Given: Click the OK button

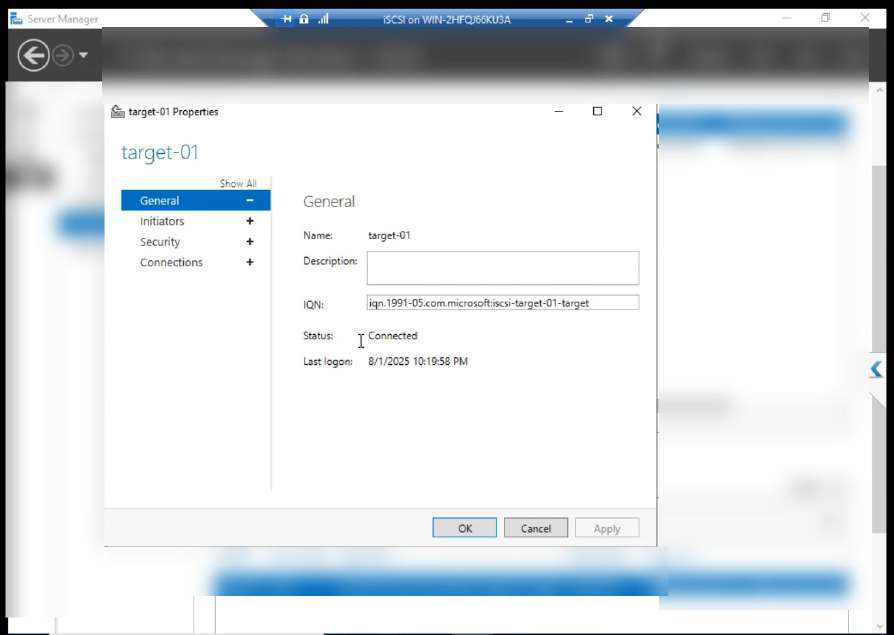Looking at the screenshot, I should 465,528.
